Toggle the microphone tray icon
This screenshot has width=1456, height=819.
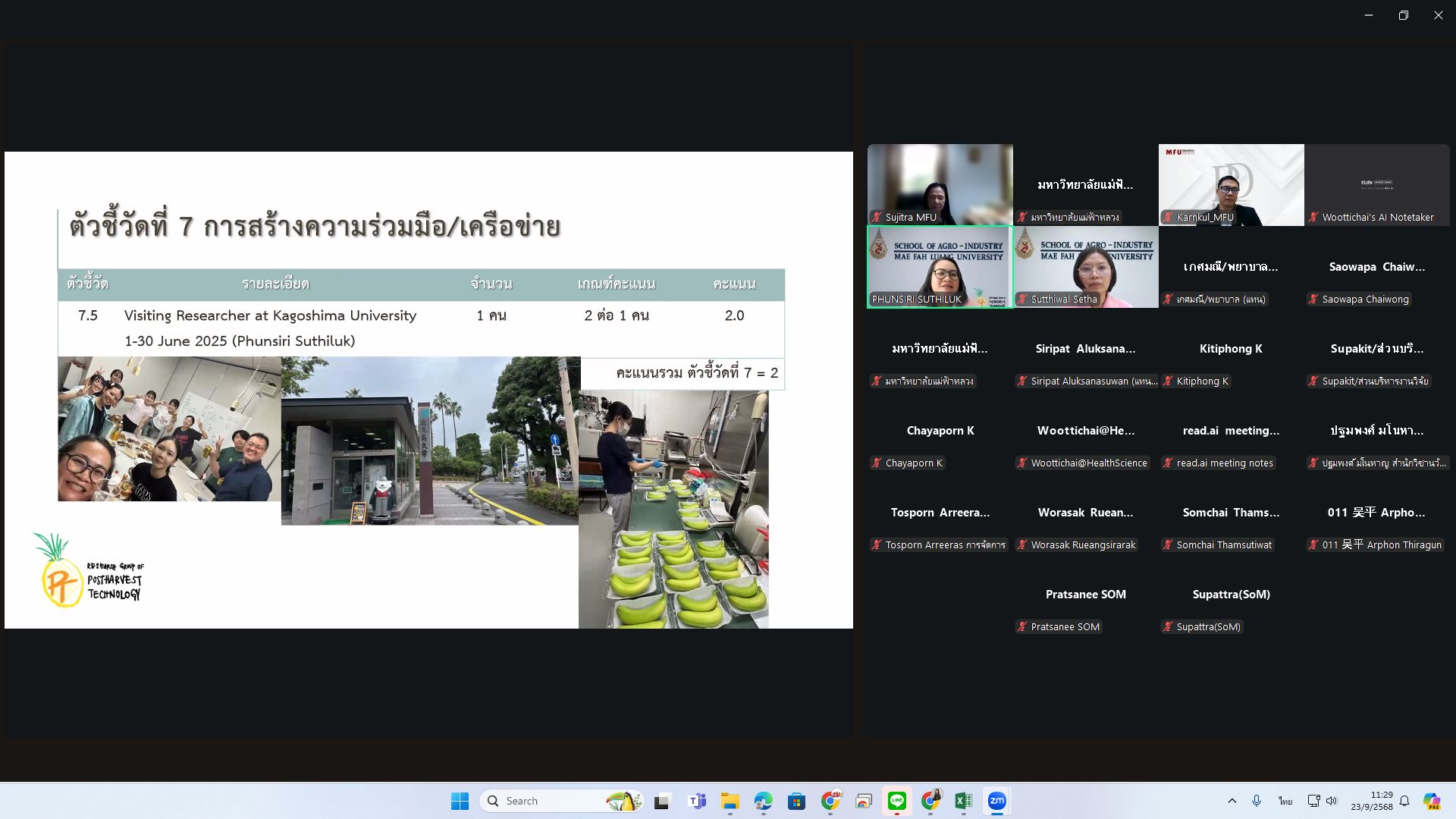1257,801
